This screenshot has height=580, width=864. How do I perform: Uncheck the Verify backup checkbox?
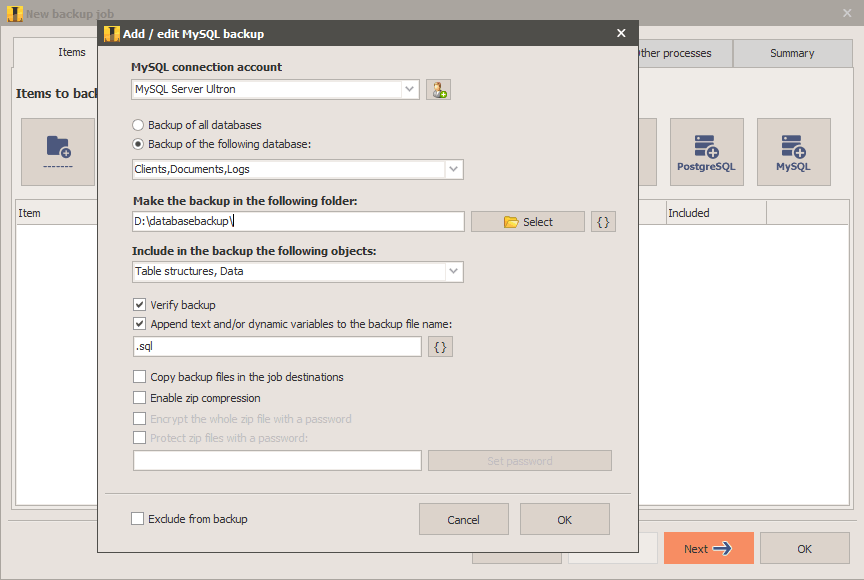[140, 305]
